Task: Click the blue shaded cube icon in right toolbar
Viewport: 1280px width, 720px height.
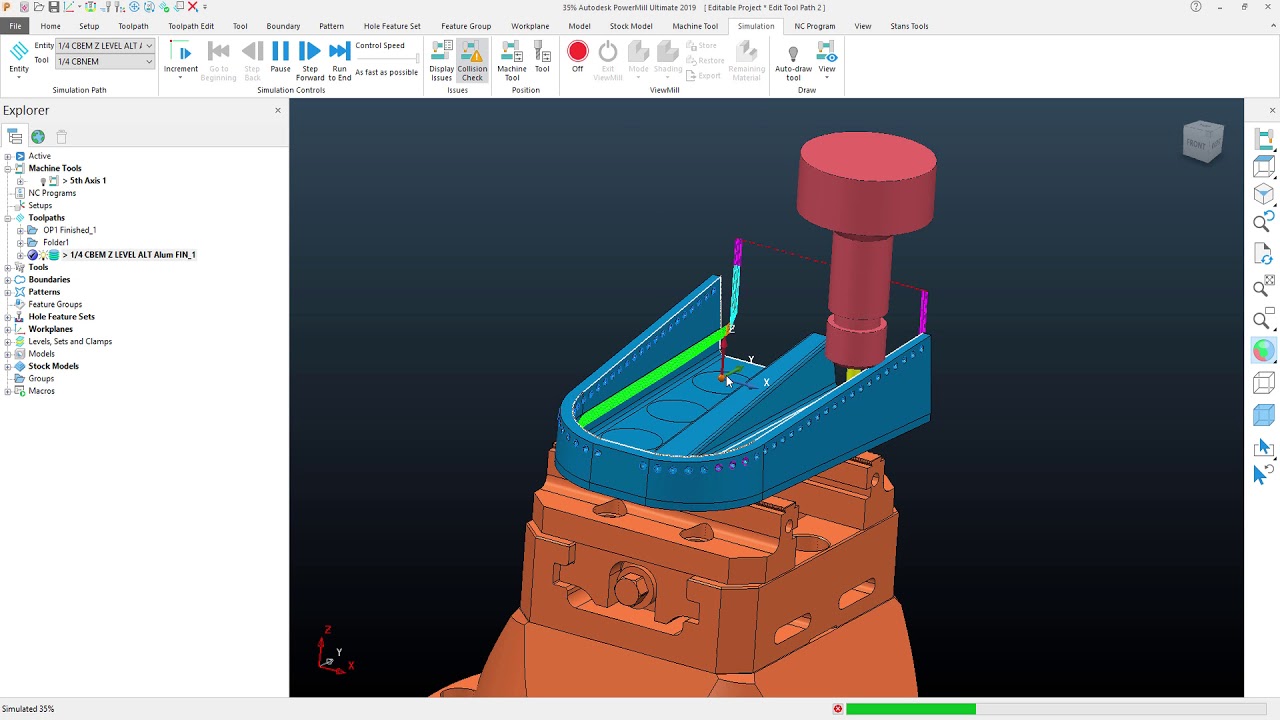Action: pyautogui.click(x=1264, y=415)
